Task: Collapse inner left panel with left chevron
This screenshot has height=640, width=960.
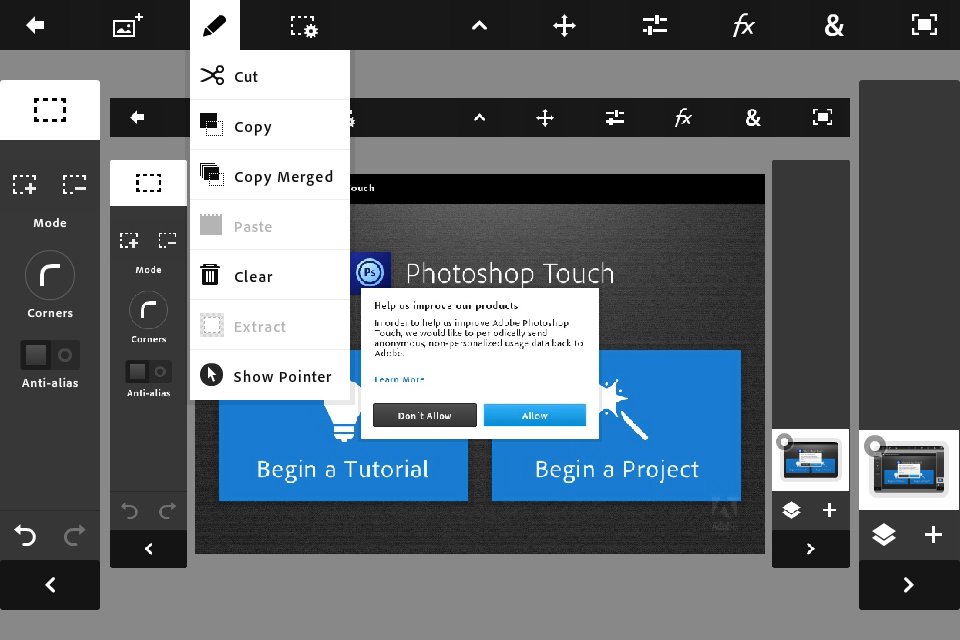Action: [x=148, y=549]
